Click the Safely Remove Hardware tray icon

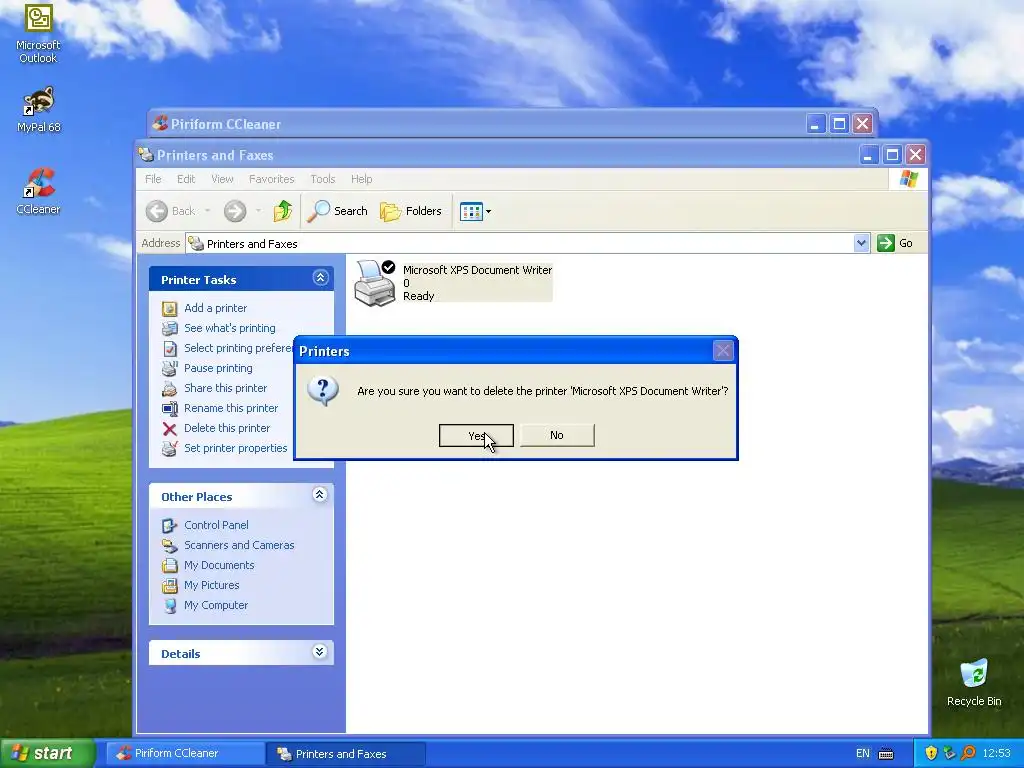click(949, 753)
